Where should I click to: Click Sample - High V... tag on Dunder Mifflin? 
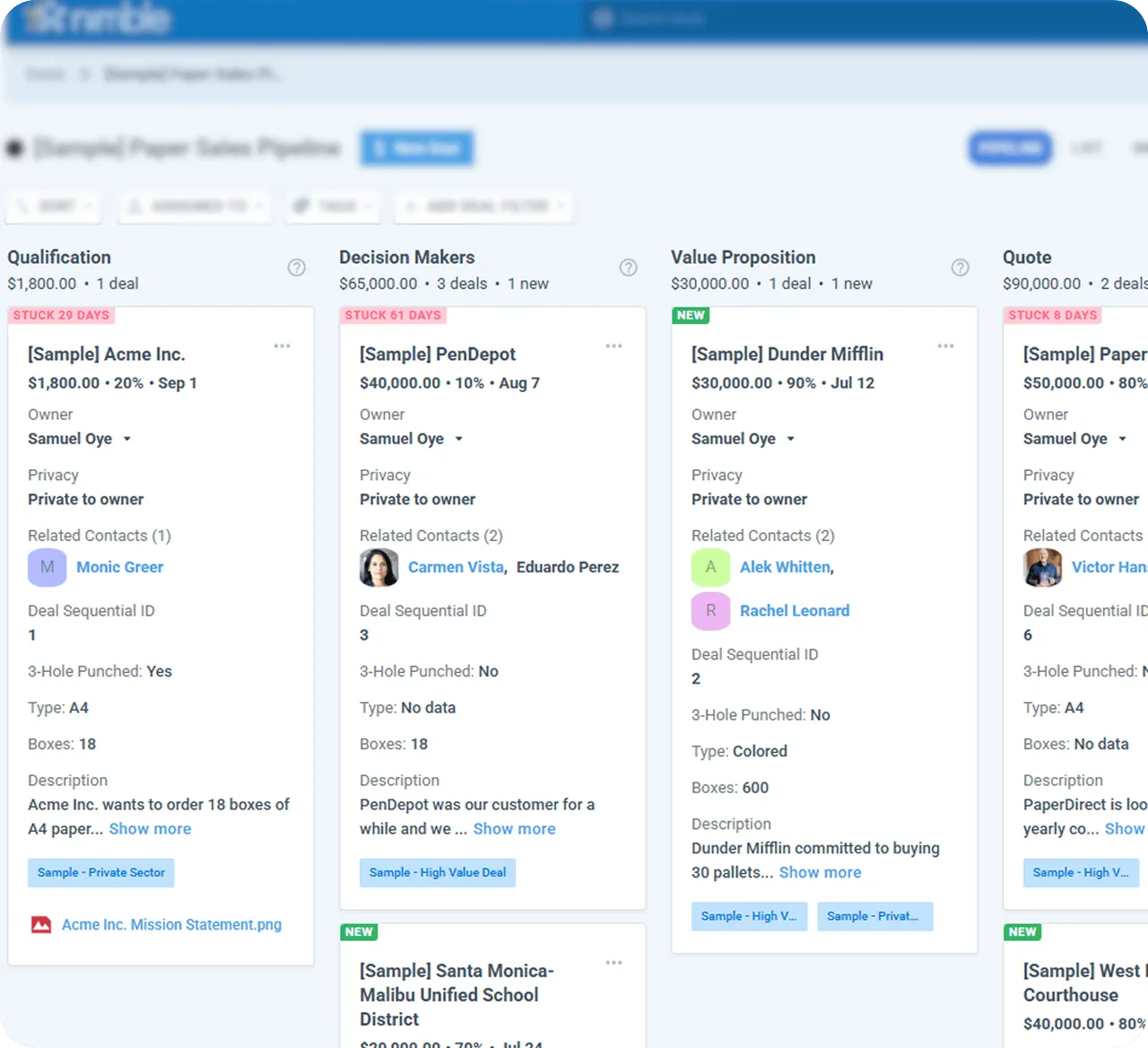pos(749,916)
